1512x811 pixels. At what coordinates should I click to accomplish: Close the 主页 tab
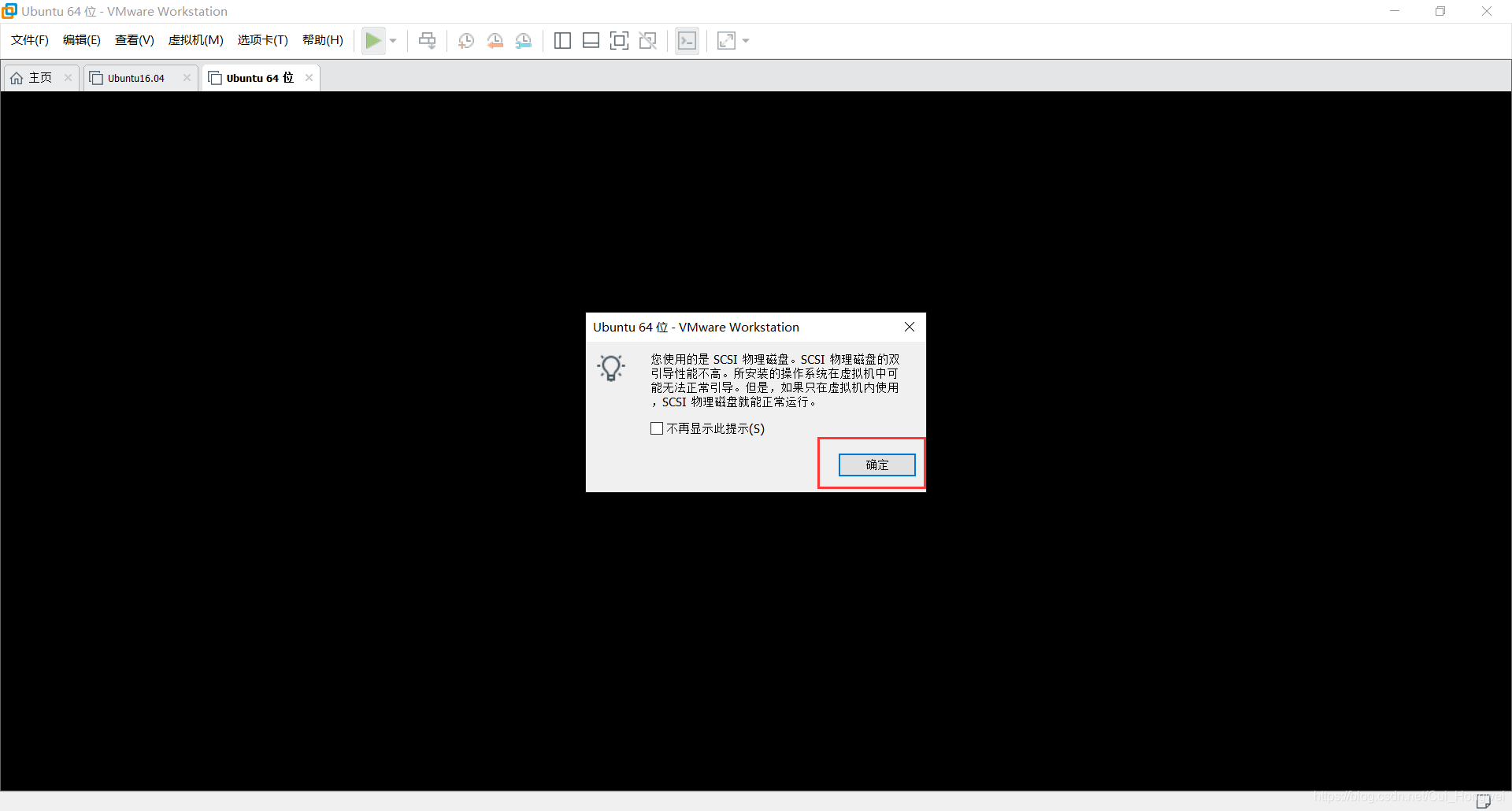[x=69, y=77]
